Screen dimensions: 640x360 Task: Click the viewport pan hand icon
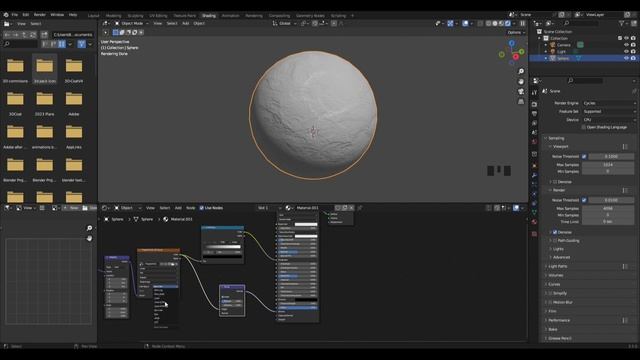[521, 82]
